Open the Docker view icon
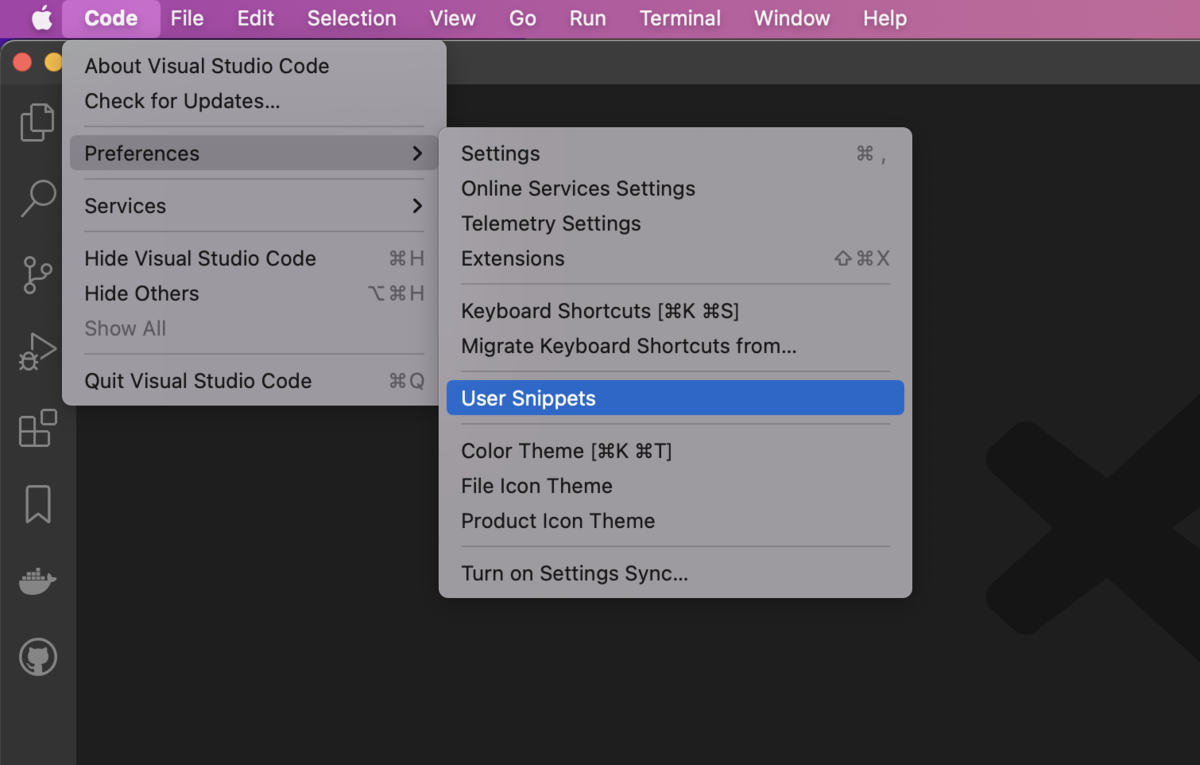Screen dimensions: 1200x765 click(38, 581)
